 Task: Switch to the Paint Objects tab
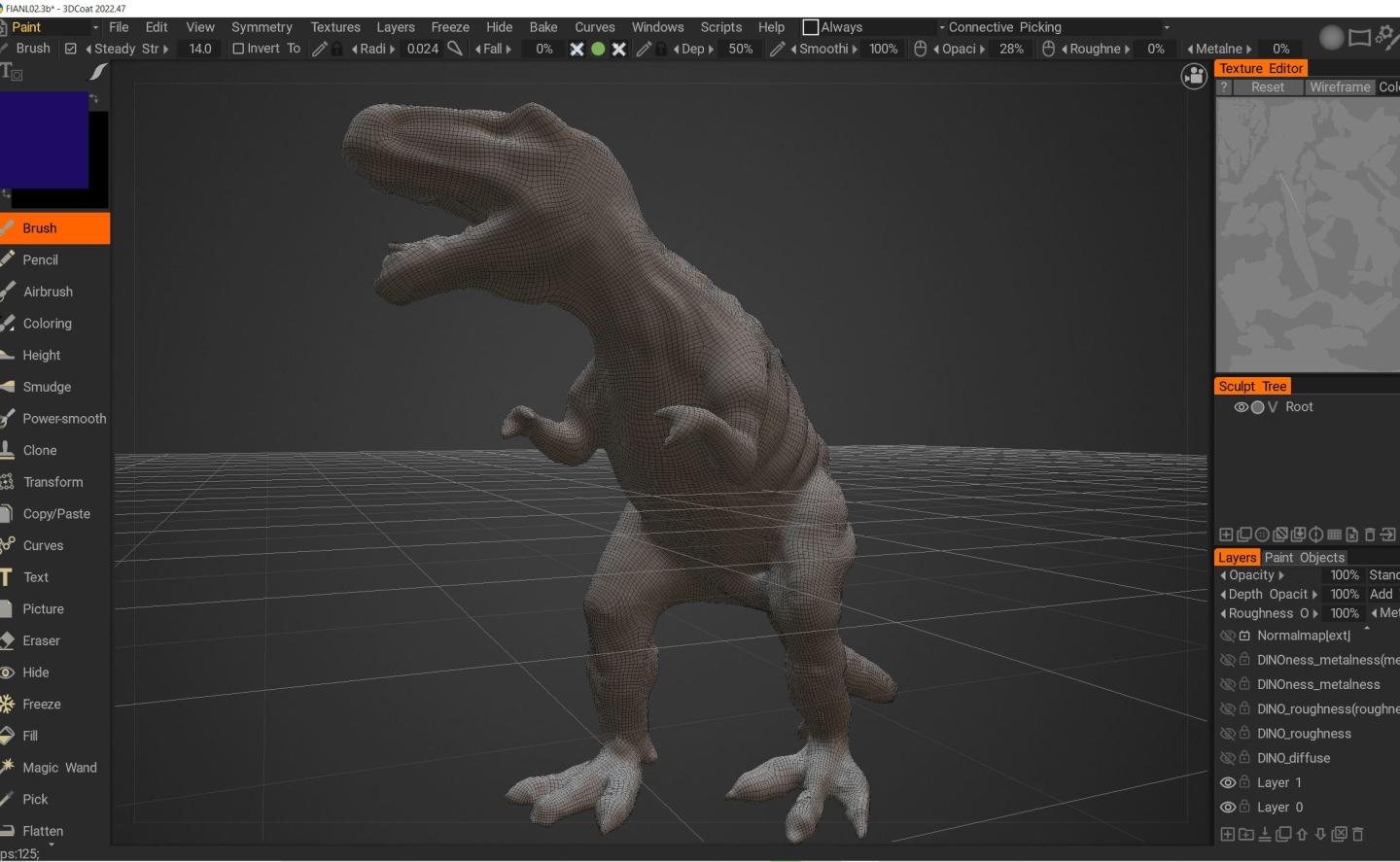tap(1304, 558)
